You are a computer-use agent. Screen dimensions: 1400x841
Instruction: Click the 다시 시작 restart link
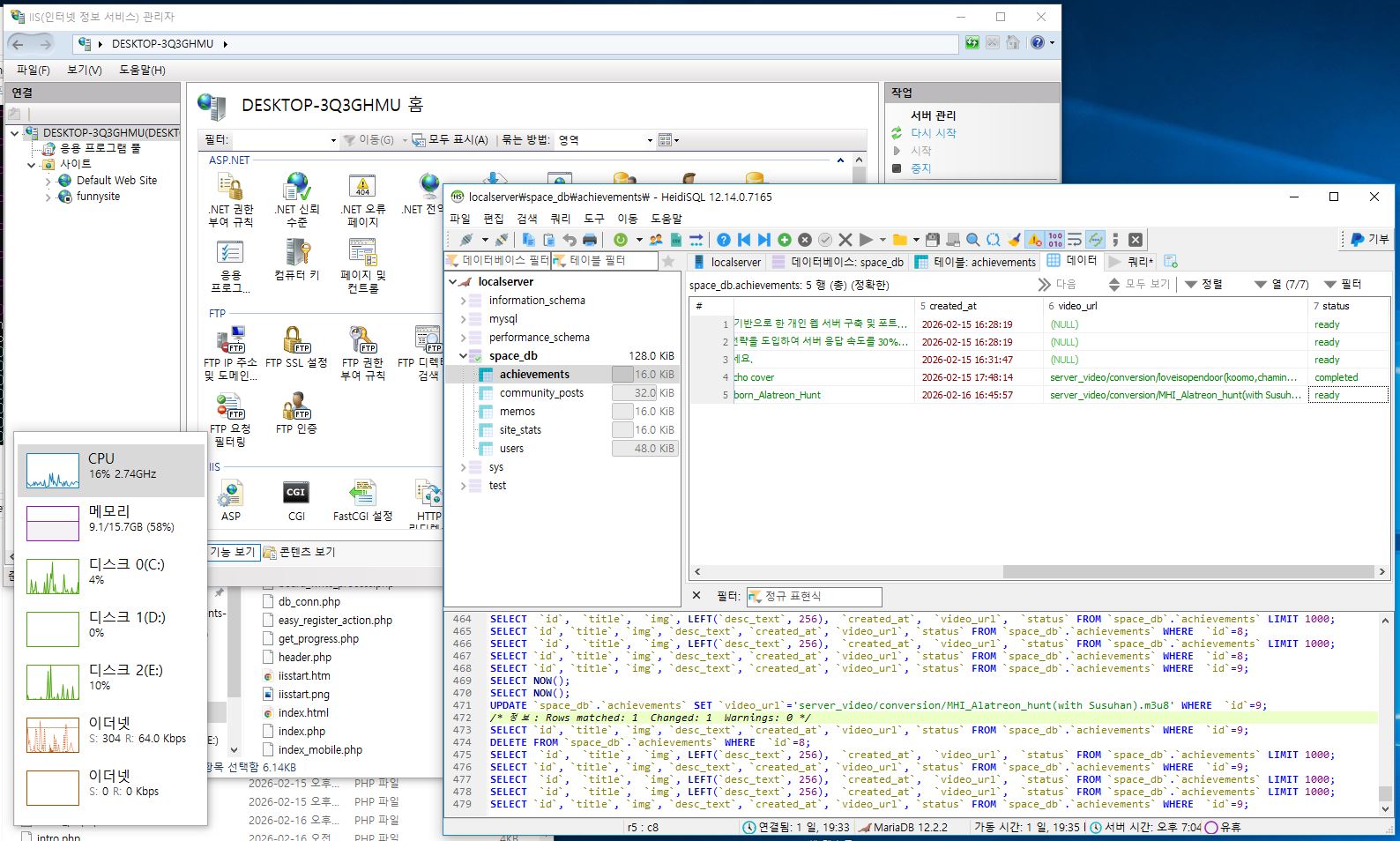(933, 133)
